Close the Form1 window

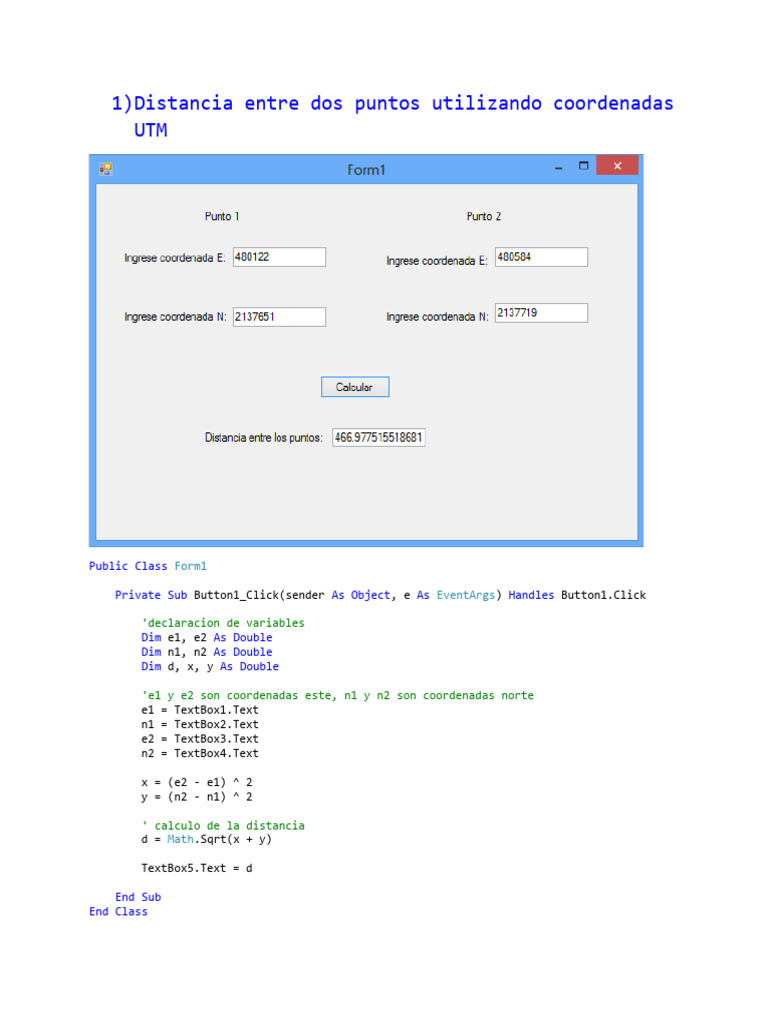pos(617,166)
